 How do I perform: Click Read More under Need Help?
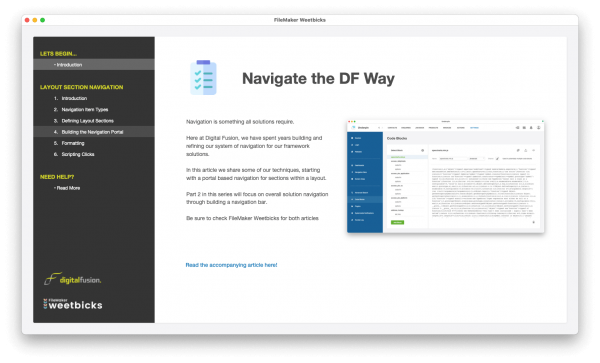pyautogui.click(x=94, y=188)
